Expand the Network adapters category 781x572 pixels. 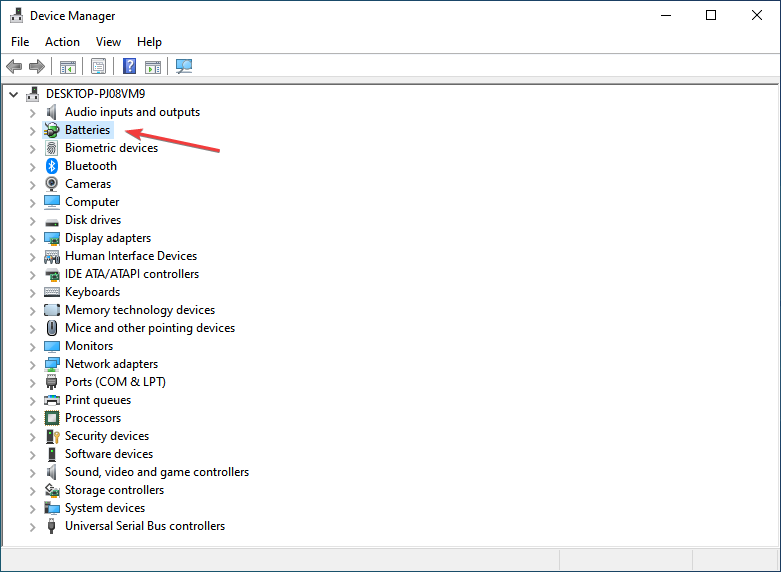(32, 365)
